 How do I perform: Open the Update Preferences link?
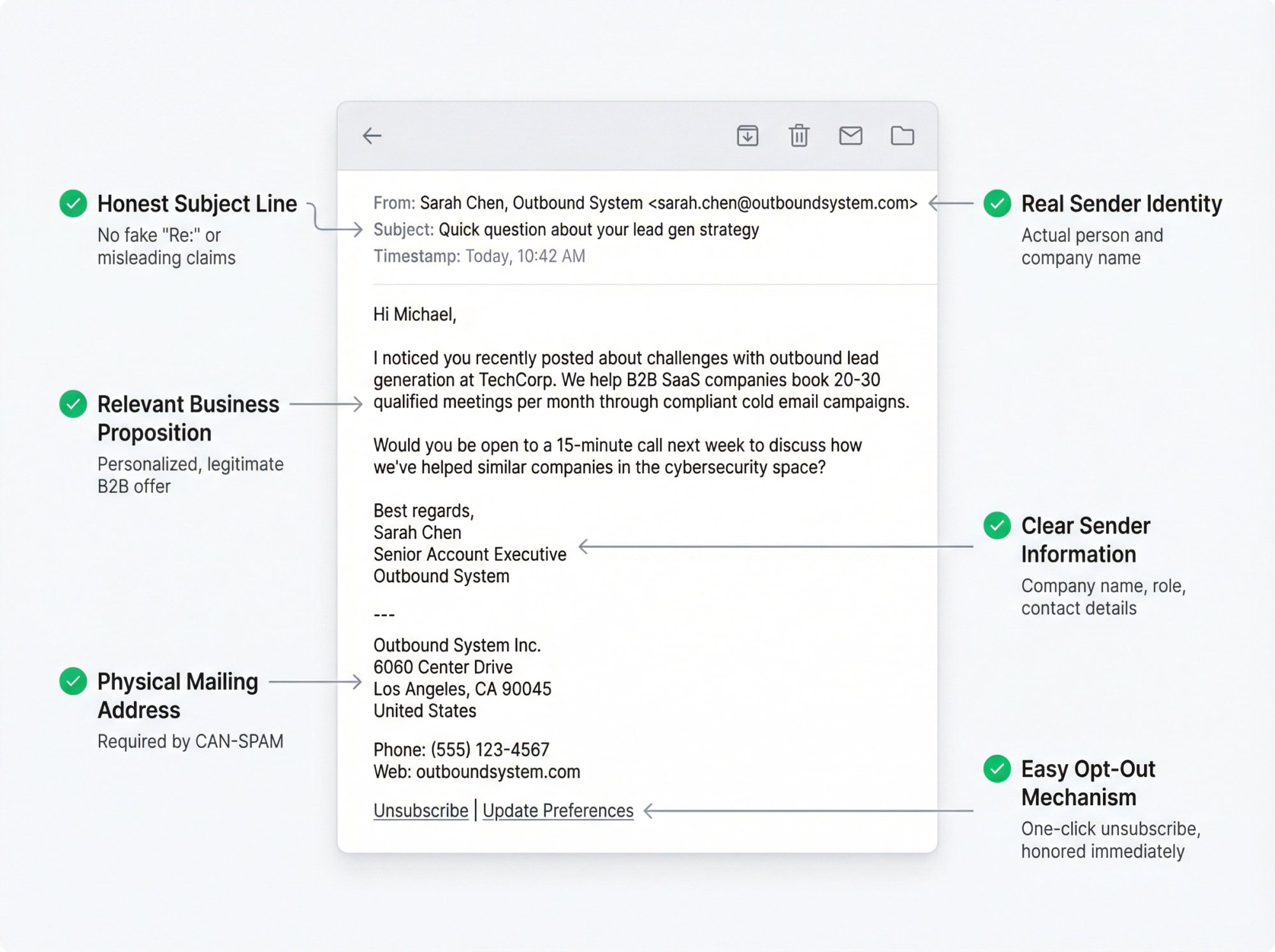pos(557,810)
